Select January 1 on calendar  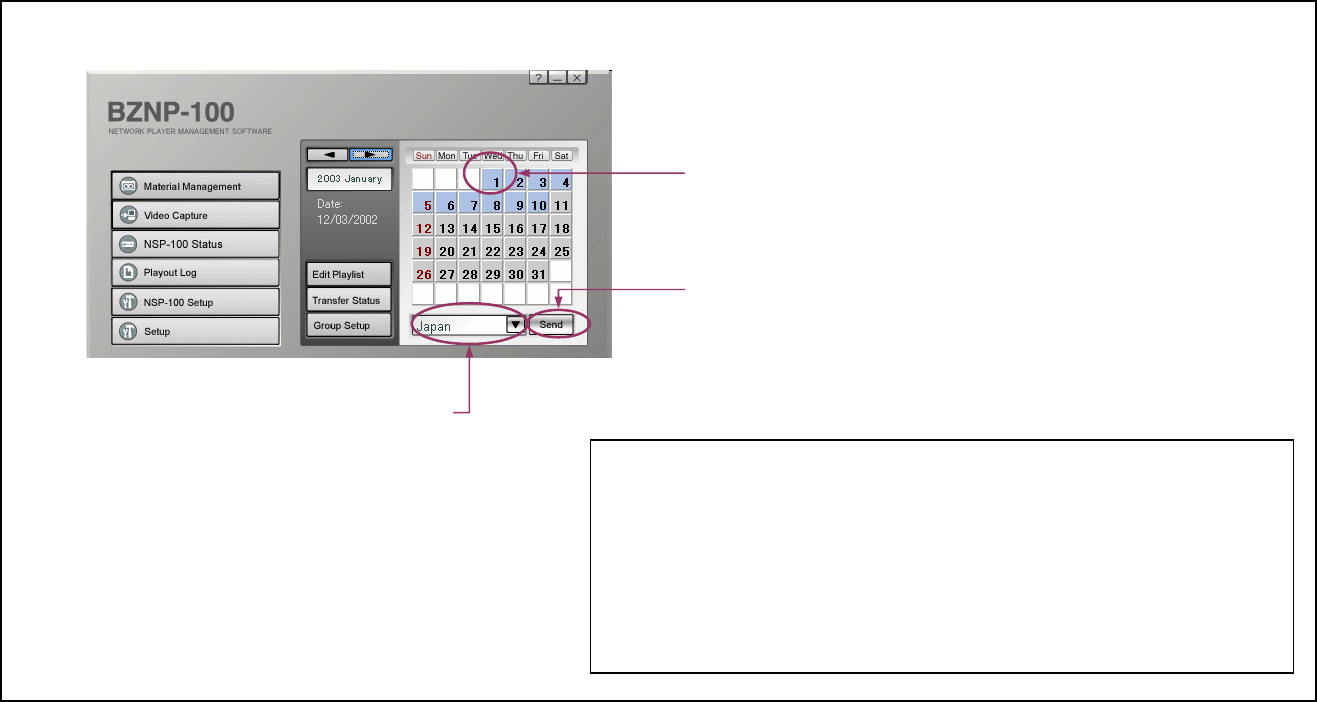493,179
